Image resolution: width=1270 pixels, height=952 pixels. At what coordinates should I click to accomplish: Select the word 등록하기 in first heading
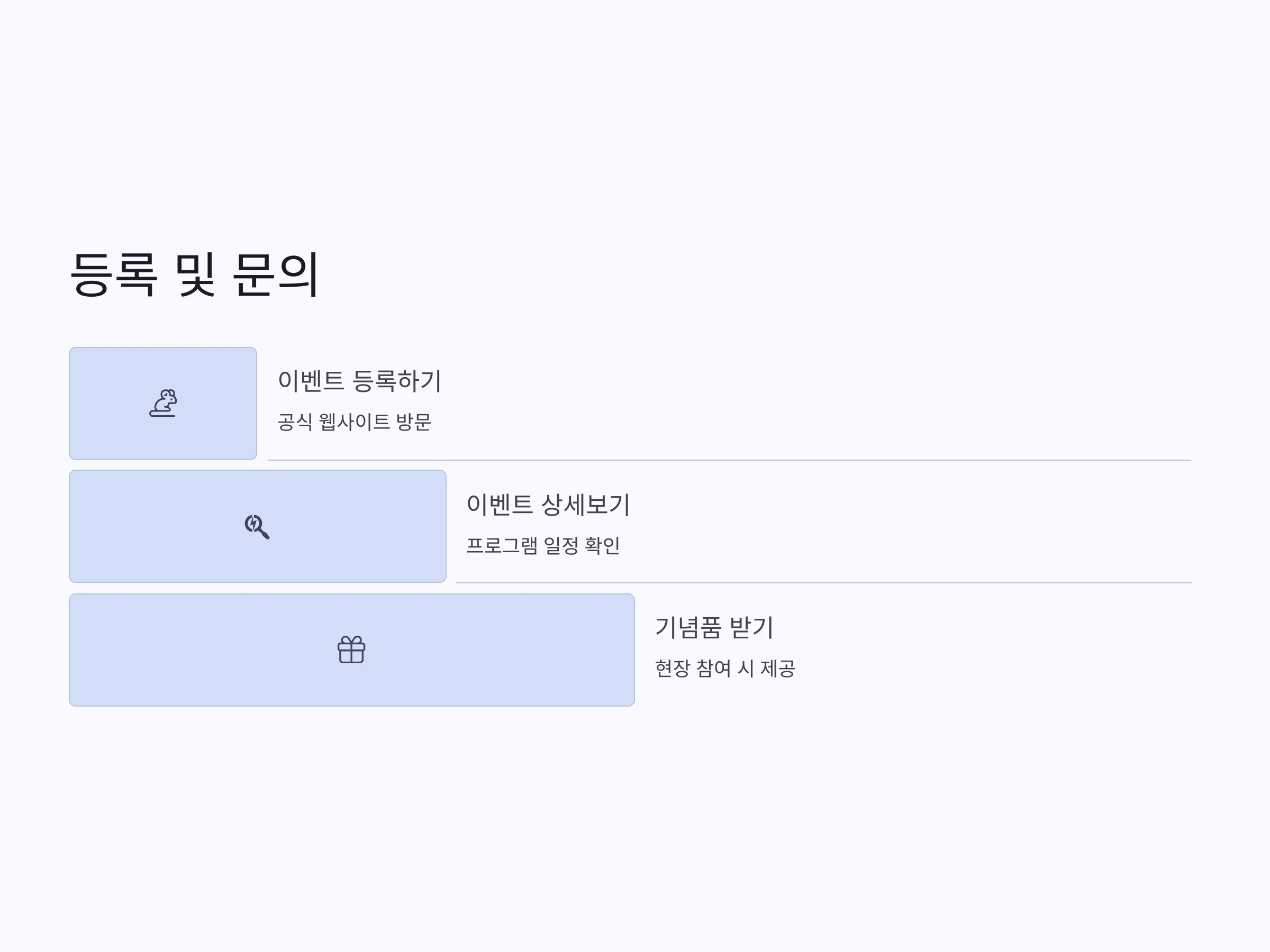[397, 381]
